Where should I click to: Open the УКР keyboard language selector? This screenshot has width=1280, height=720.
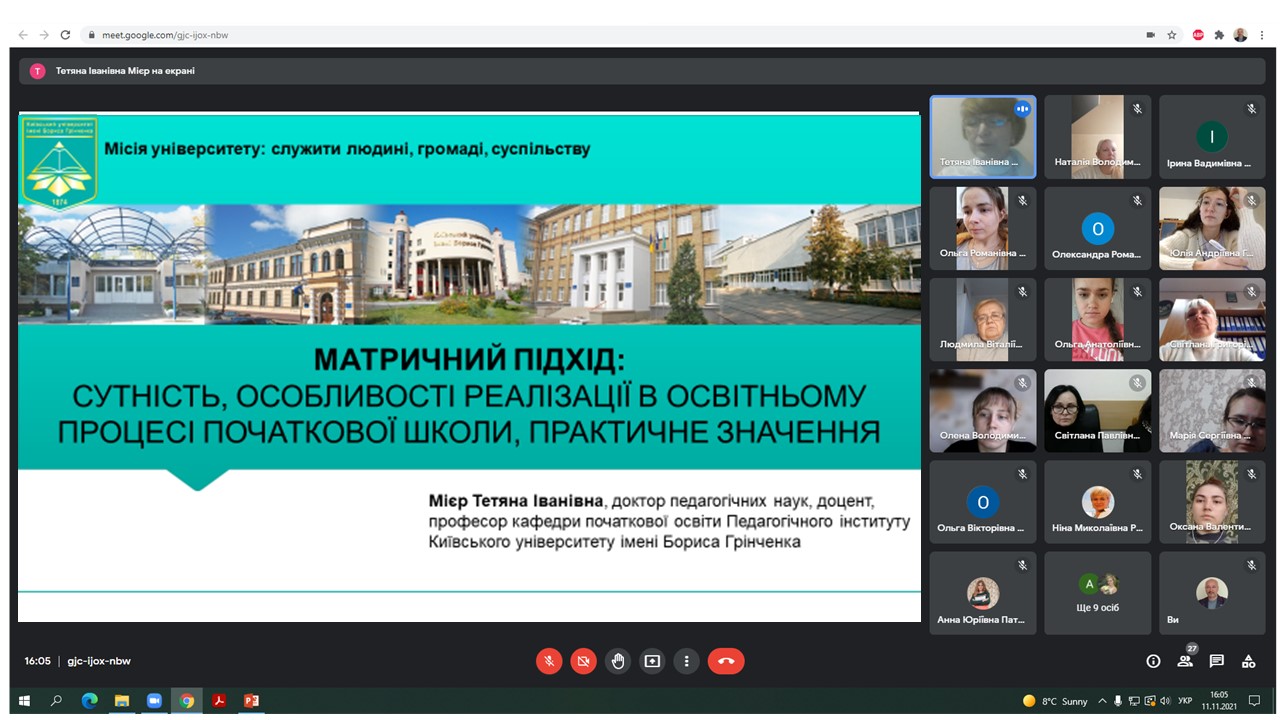coord(1185,702)
